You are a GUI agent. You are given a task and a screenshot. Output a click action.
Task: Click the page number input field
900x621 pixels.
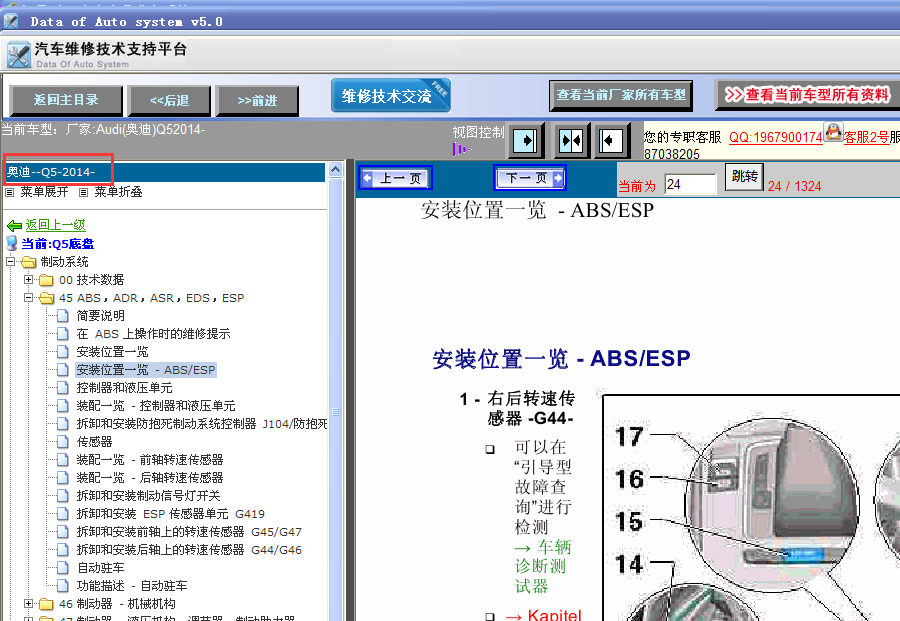[690, 184]
